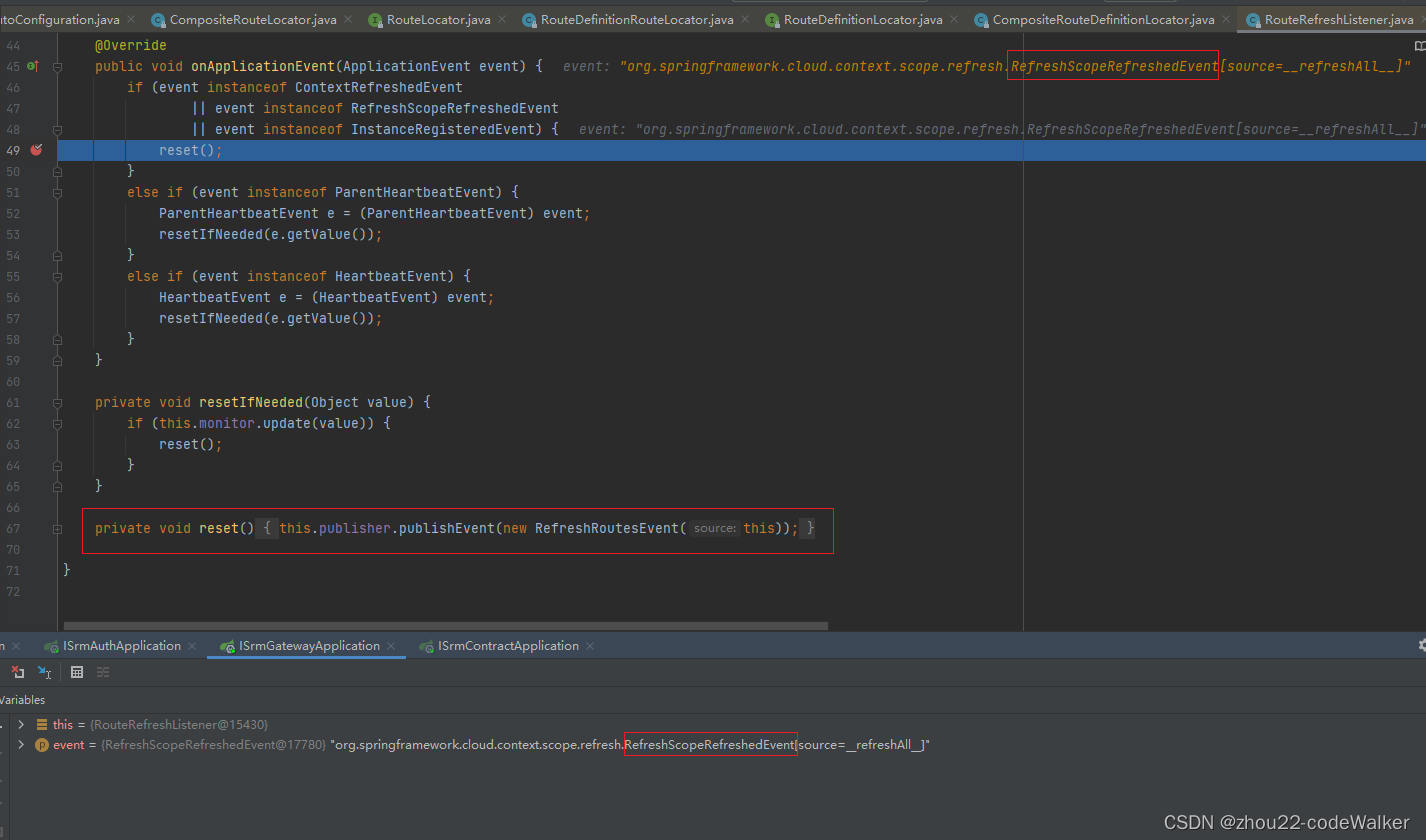Click the editor horizontal scrollbar
The image size is (1426, 840).
(445, 626)
